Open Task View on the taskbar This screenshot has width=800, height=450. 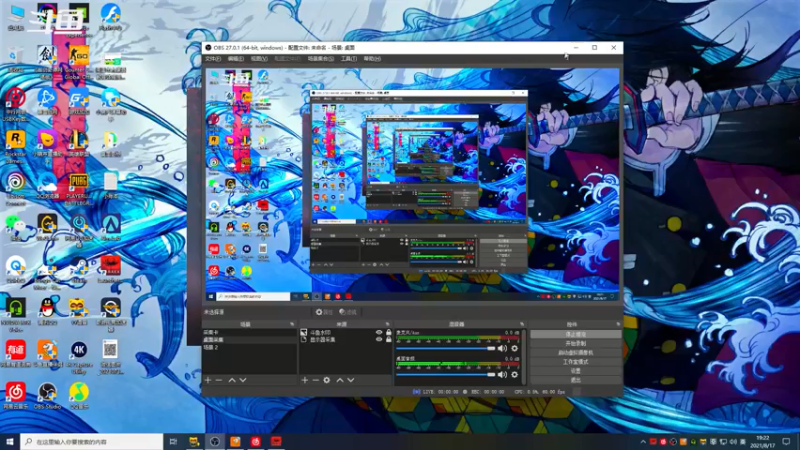pos(173,441)
